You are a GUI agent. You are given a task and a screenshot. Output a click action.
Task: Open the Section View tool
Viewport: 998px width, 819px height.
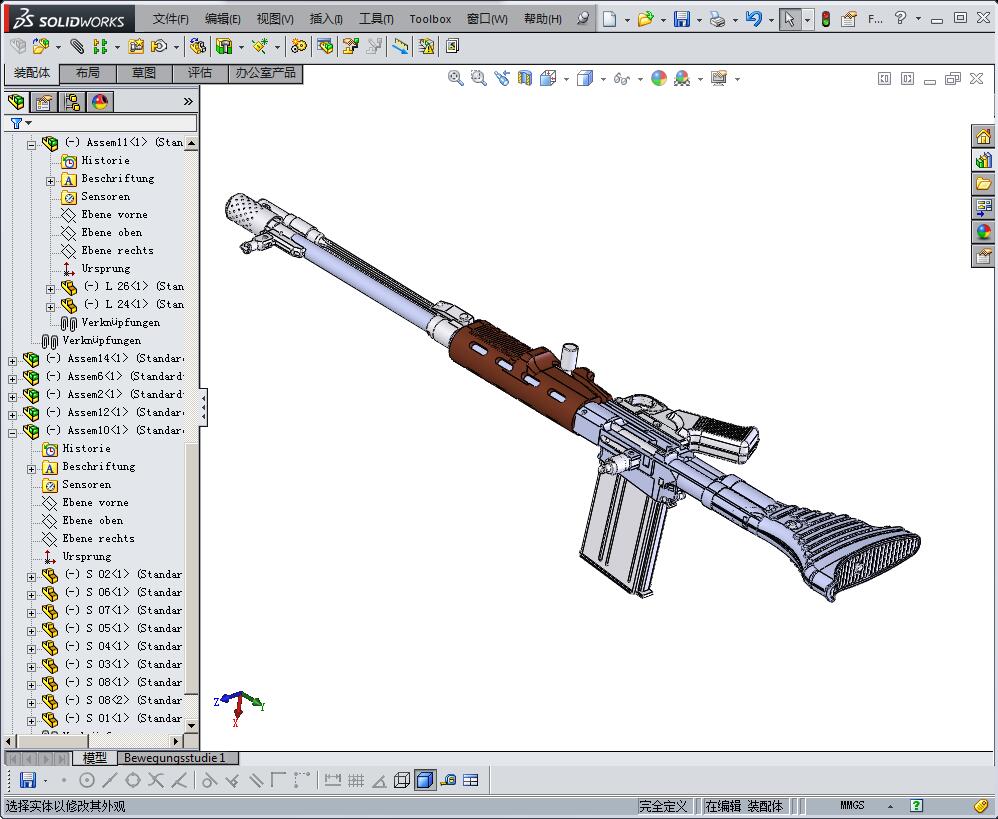point(525,78)
